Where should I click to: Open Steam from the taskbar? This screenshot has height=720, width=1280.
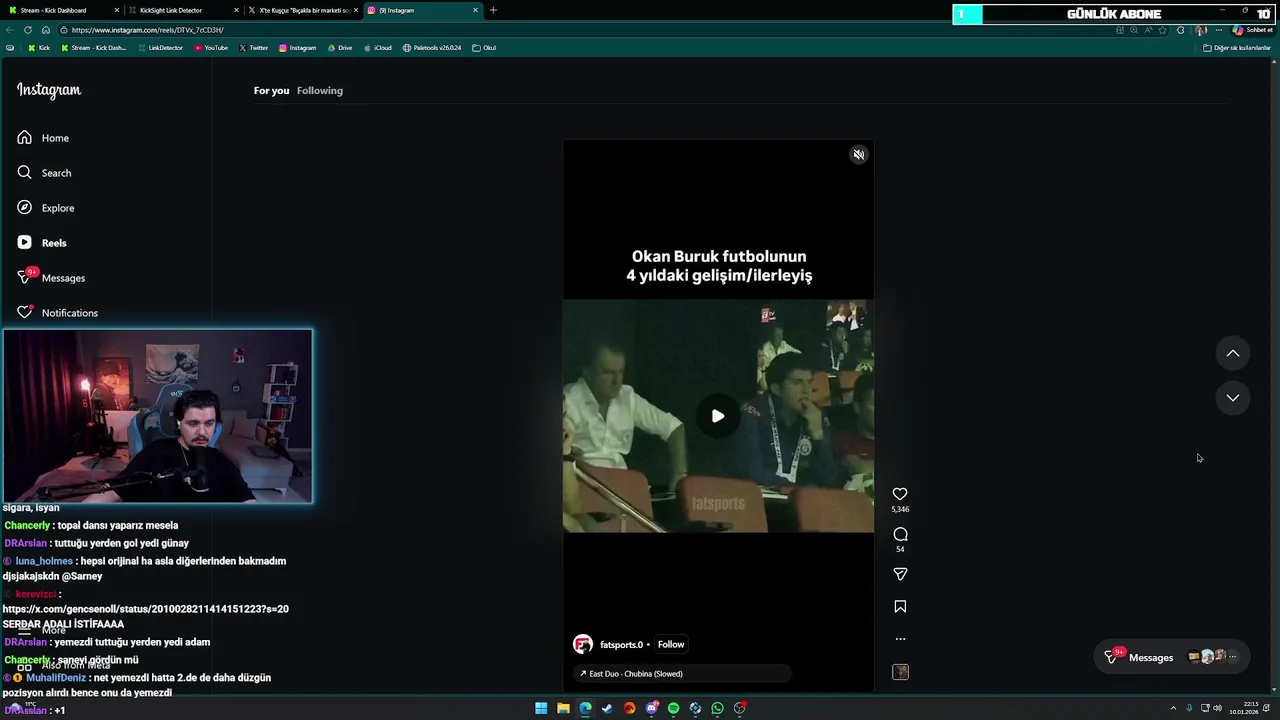tap(607, 708)
